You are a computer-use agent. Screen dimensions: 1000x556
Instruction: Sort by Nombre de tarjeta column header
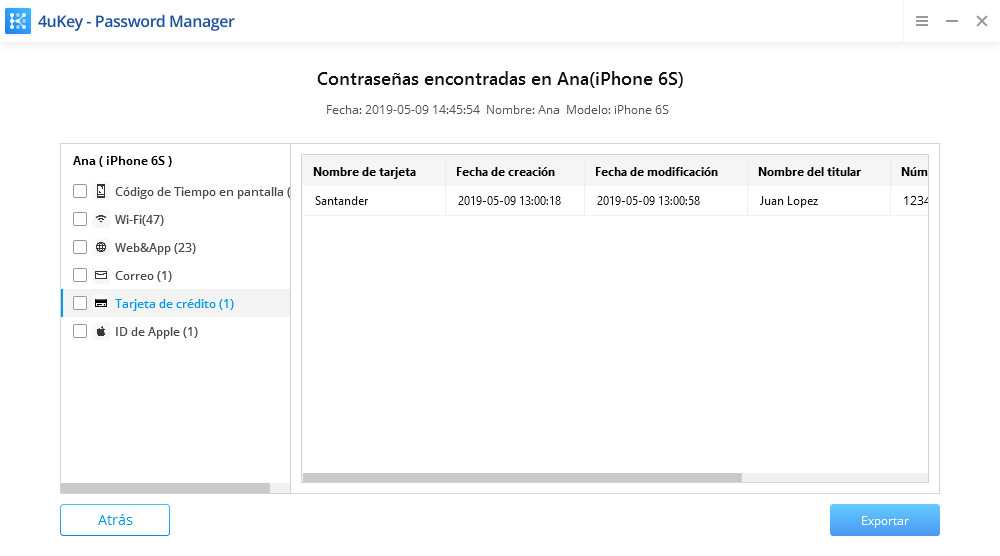click(x=374, y=171)
